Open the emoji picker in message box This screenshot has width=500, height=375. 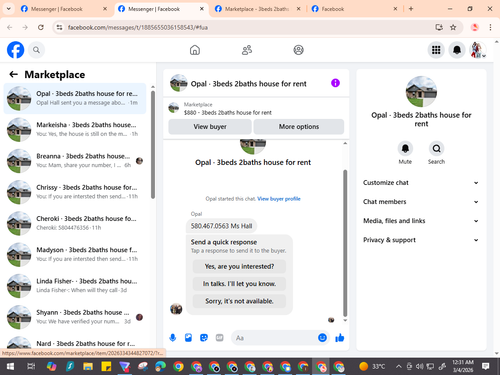tap(322, 338)
